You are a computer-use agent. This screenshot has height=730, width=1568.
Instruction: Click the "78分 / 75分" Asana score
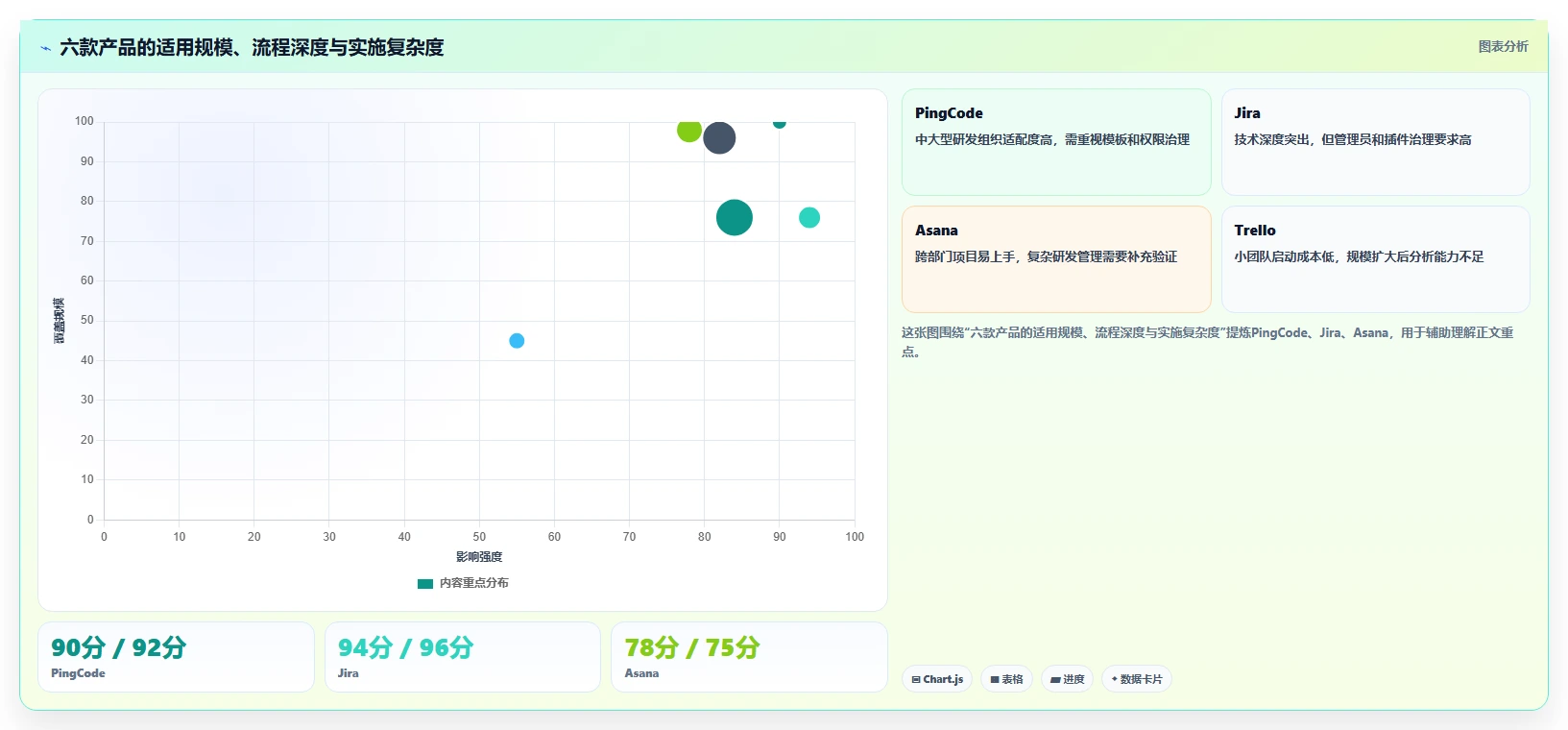(691, 647)
